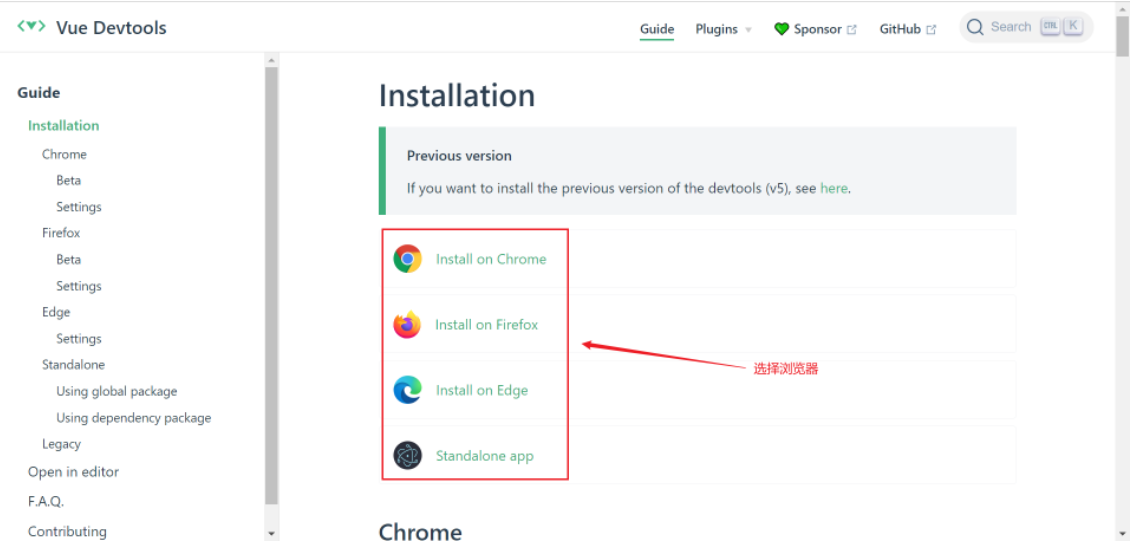This screenshot has height=551, width=1133.
Task: Open the F.A.Q. sidebar page
Action: [x=46, y=501]
